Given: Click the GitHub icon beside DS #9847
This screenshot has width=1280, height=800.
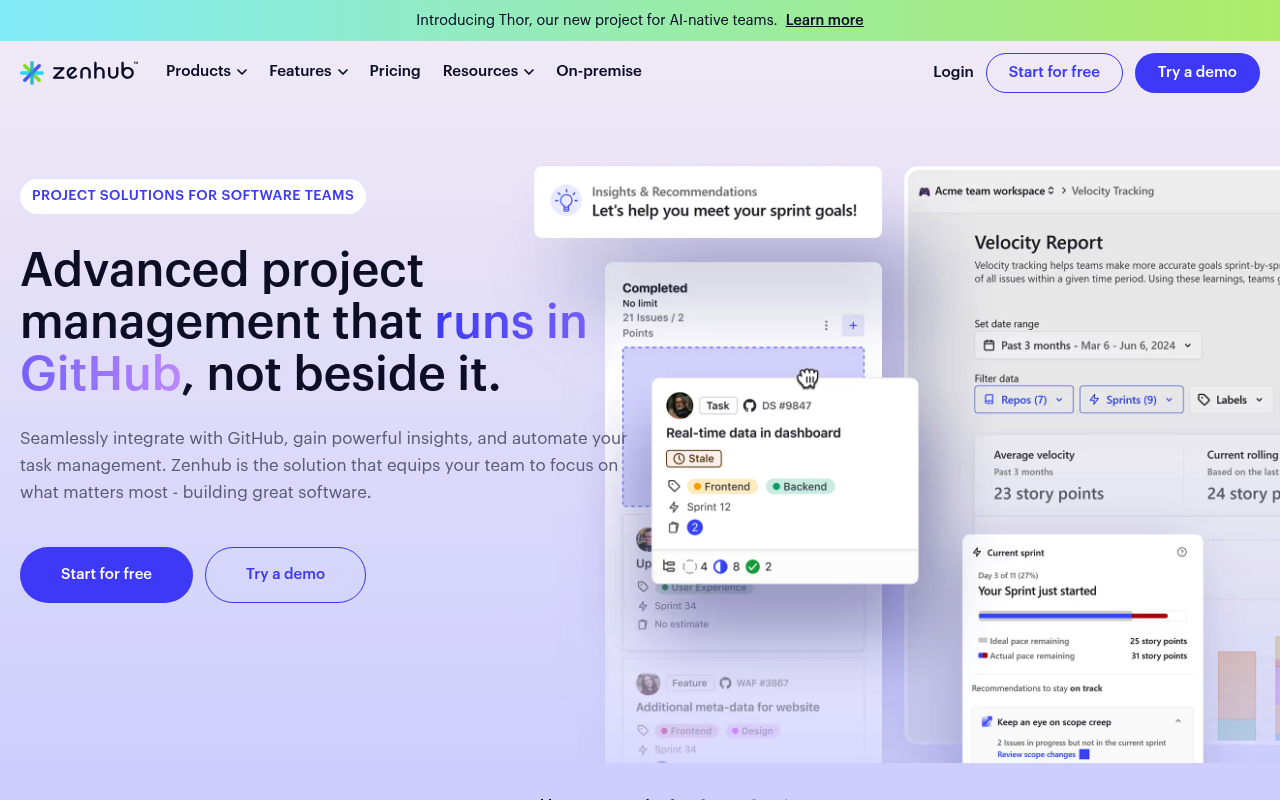Looking at the screenshot, I should [x=750, y=405].
